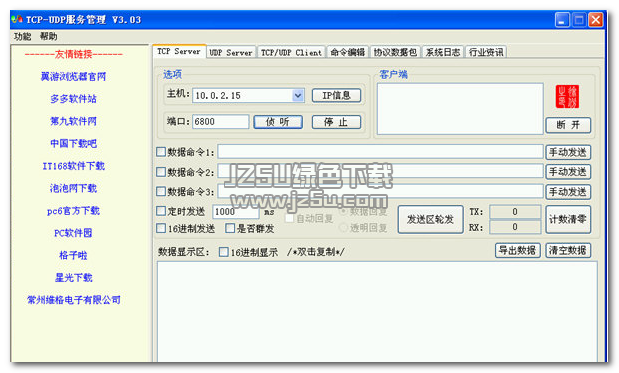Click the 计数清零 button
This screenshot has width=619, height=373.
click(x=568, y=219)
